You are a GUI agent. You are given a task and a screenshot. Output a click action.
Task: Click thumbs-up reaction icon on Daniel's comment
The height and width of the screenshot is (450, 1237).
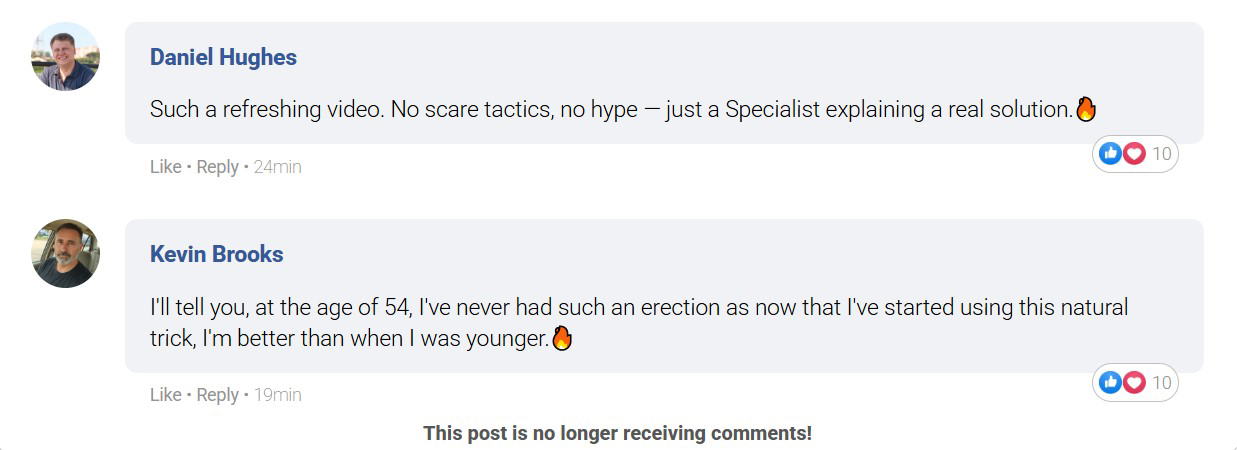[1110, 154]
